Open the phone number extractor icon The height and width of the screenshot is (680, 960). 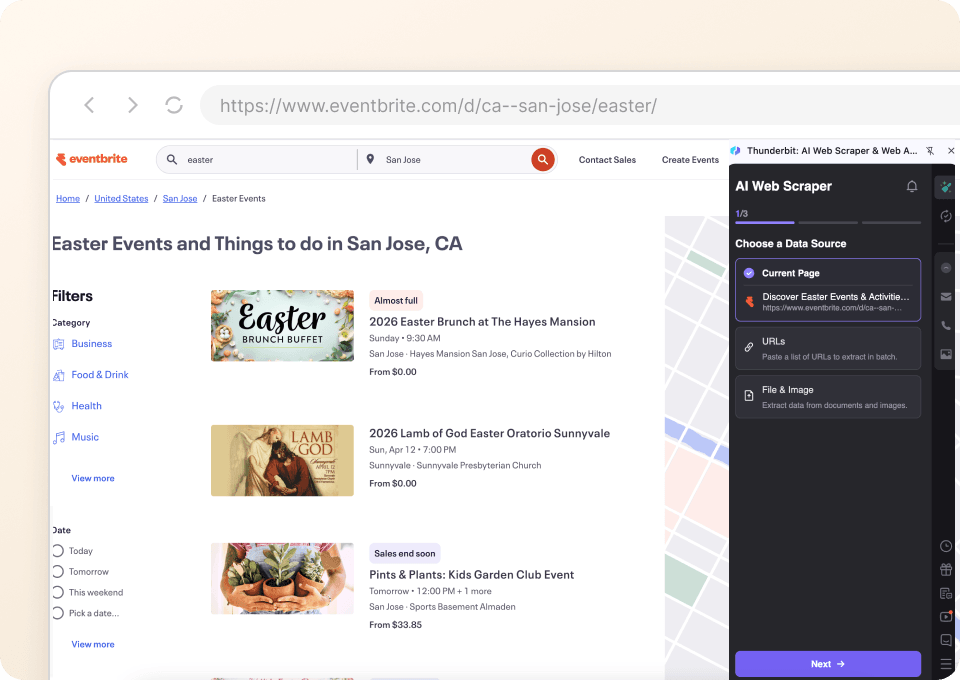[x=946, y=326]
